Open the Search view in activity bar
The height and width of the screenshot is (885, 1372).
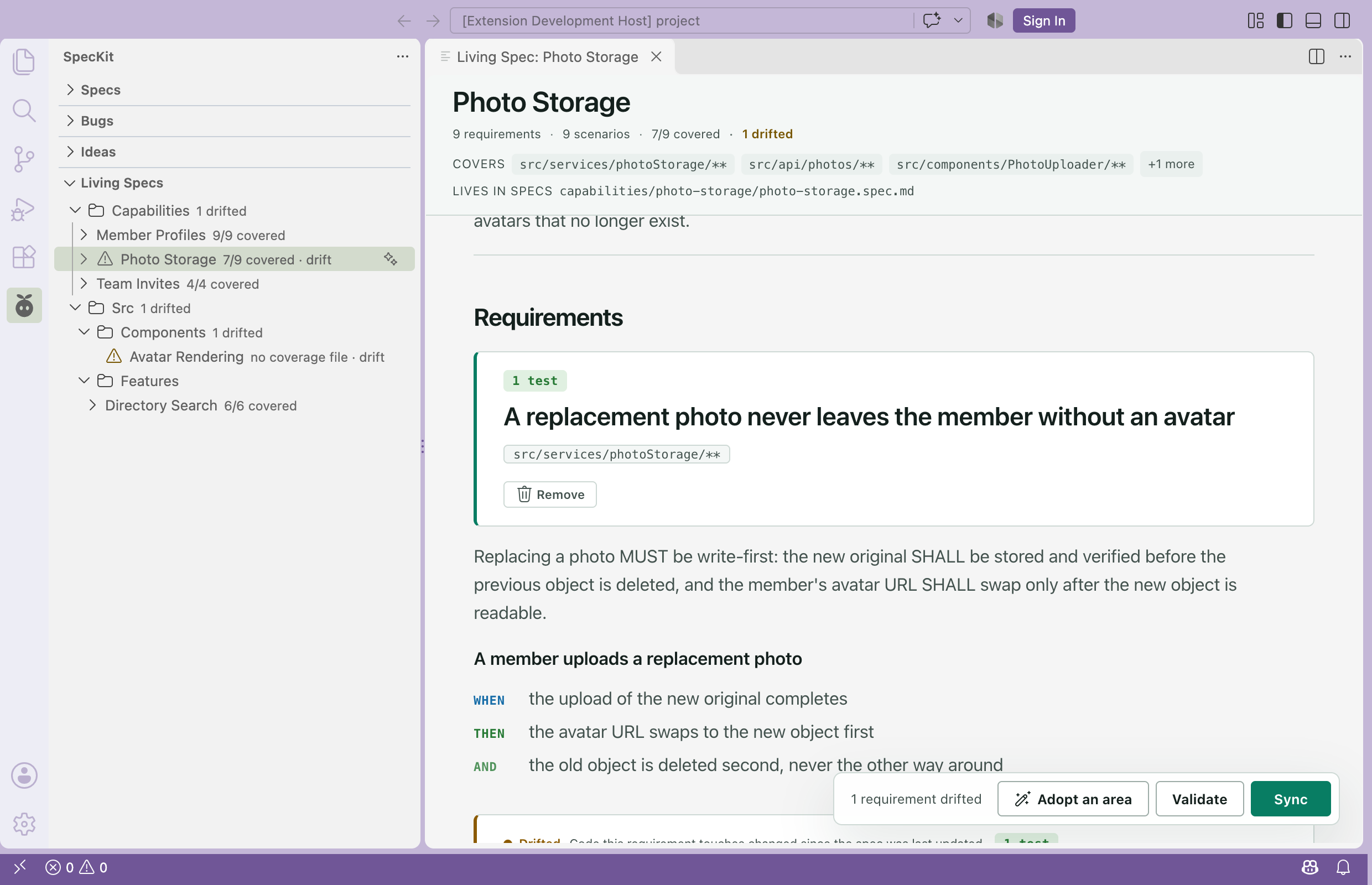click(x=24, y=110)
